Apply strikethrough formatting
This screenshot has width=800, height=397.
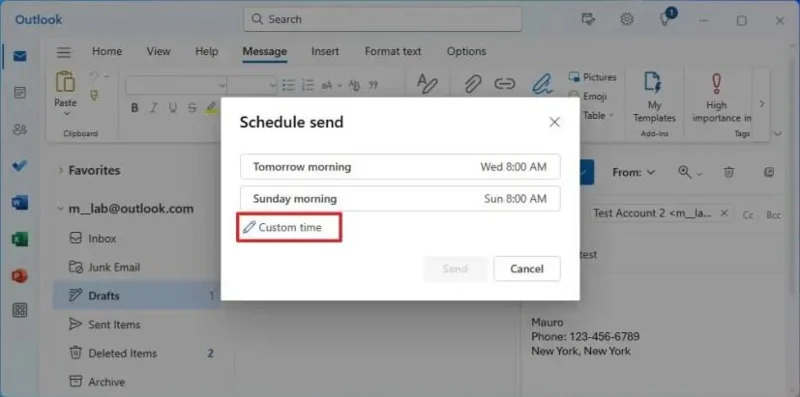click(x=191, y=108)
